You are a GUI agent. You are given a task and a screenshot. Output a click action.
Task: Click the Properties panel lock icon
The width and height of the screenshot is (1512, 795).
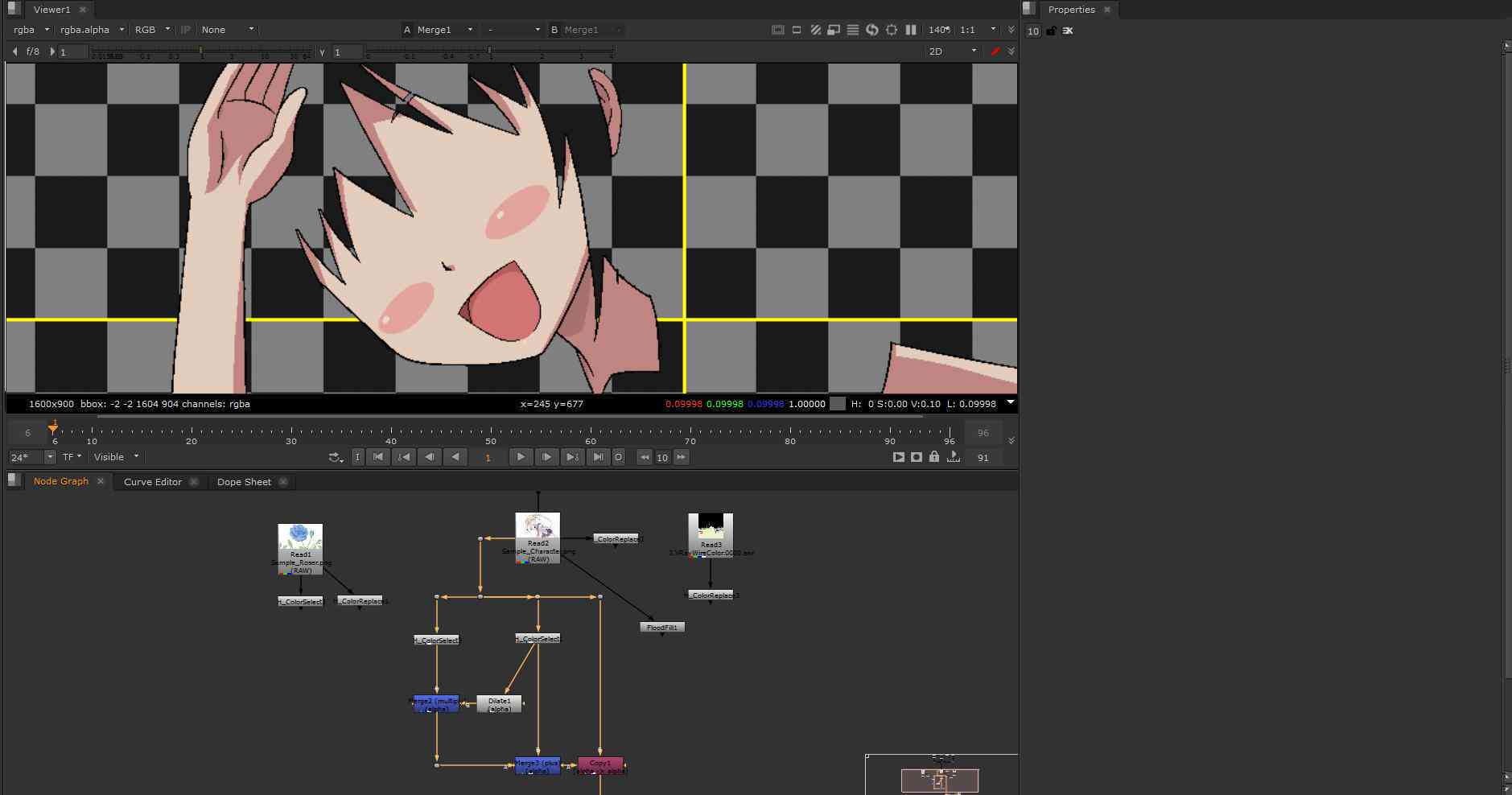click(x=1052, y=31)
